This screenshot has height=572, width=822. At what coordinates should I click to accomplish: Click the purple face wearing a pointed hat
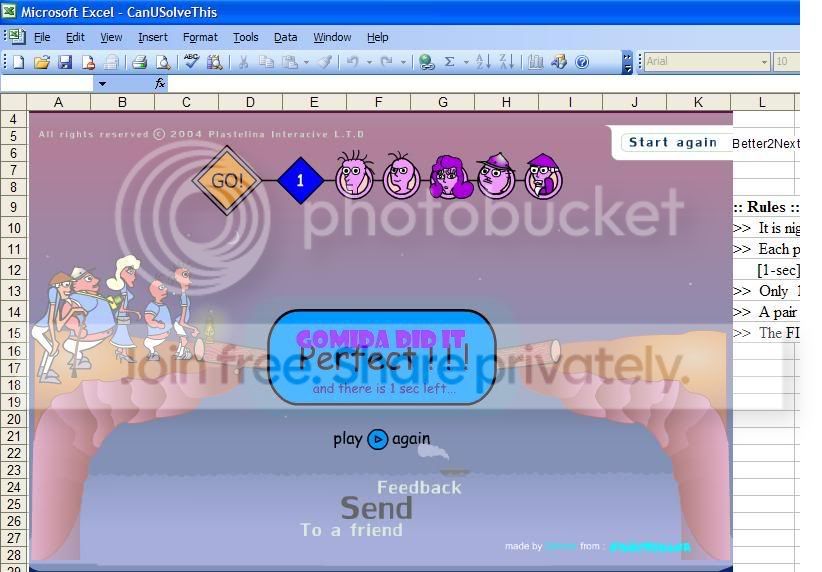pos(495,176)
